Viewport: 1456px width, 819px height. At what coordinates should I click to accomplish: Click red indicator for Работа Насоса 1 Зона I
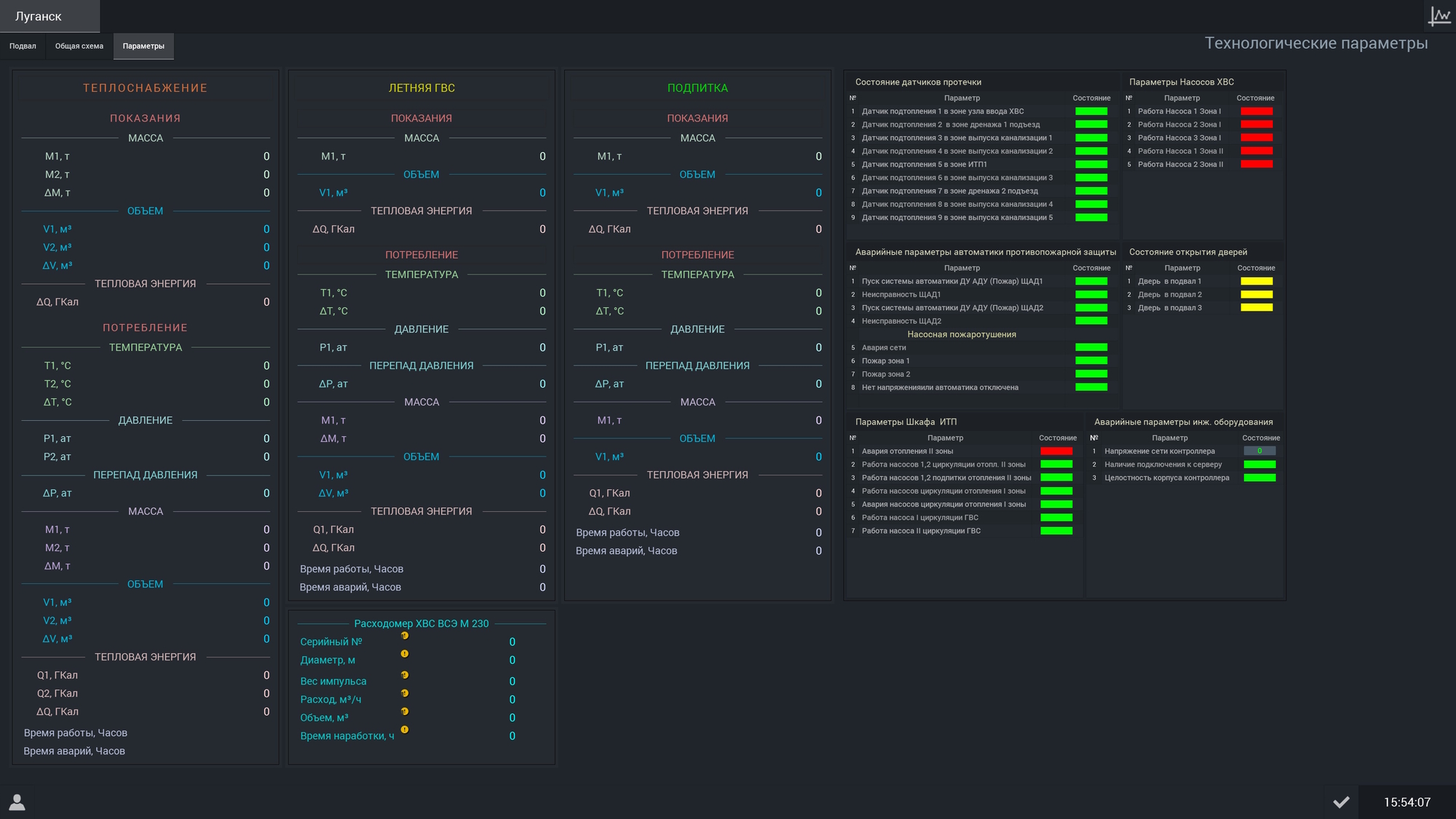(x=1257, y=111)
